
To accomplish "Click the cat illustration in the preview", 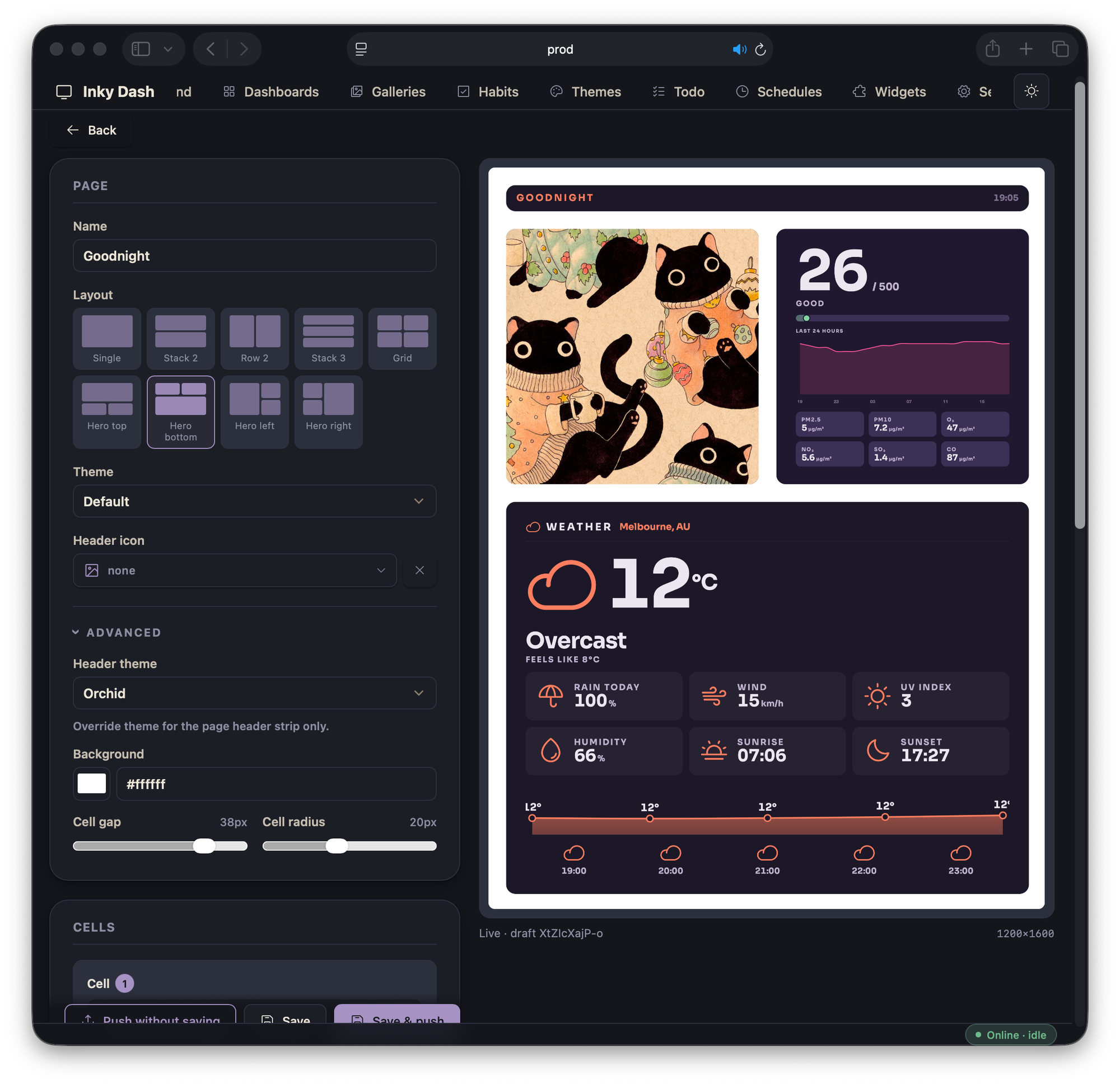I will click(632, 357).
